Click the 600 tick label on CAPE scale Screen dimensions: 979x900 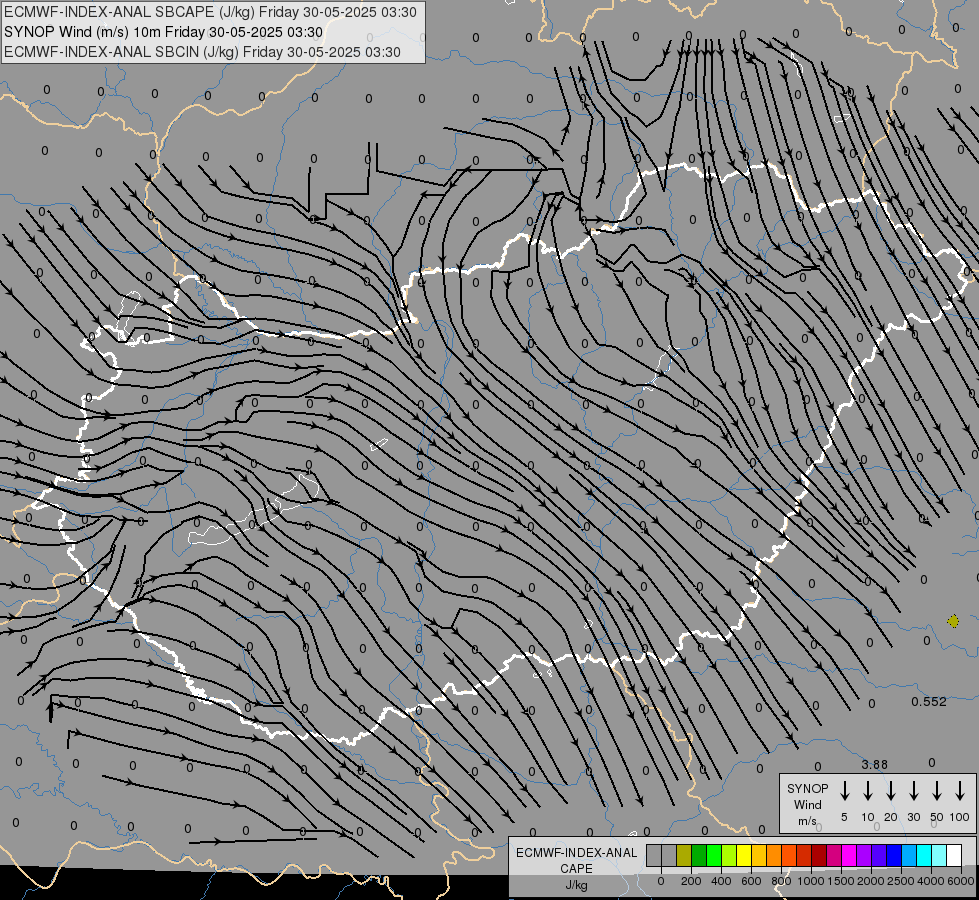point(751,881)
